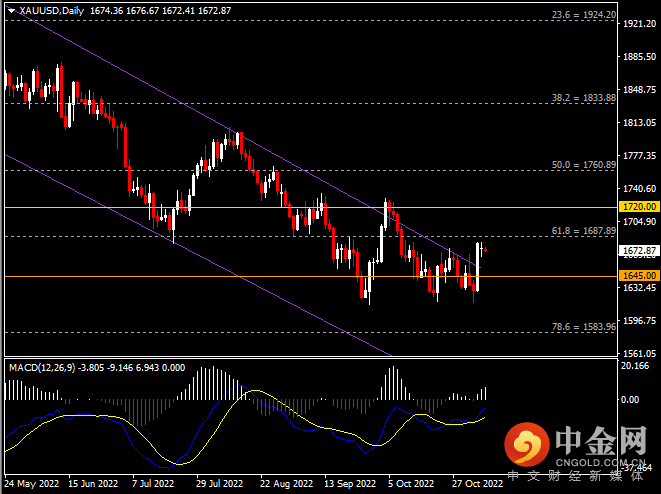The image size is (661, 494).
Task: Click the 50.0 = 1760.89 Fibonacci label
Action: pyautogui.click(x=584, y=165)
